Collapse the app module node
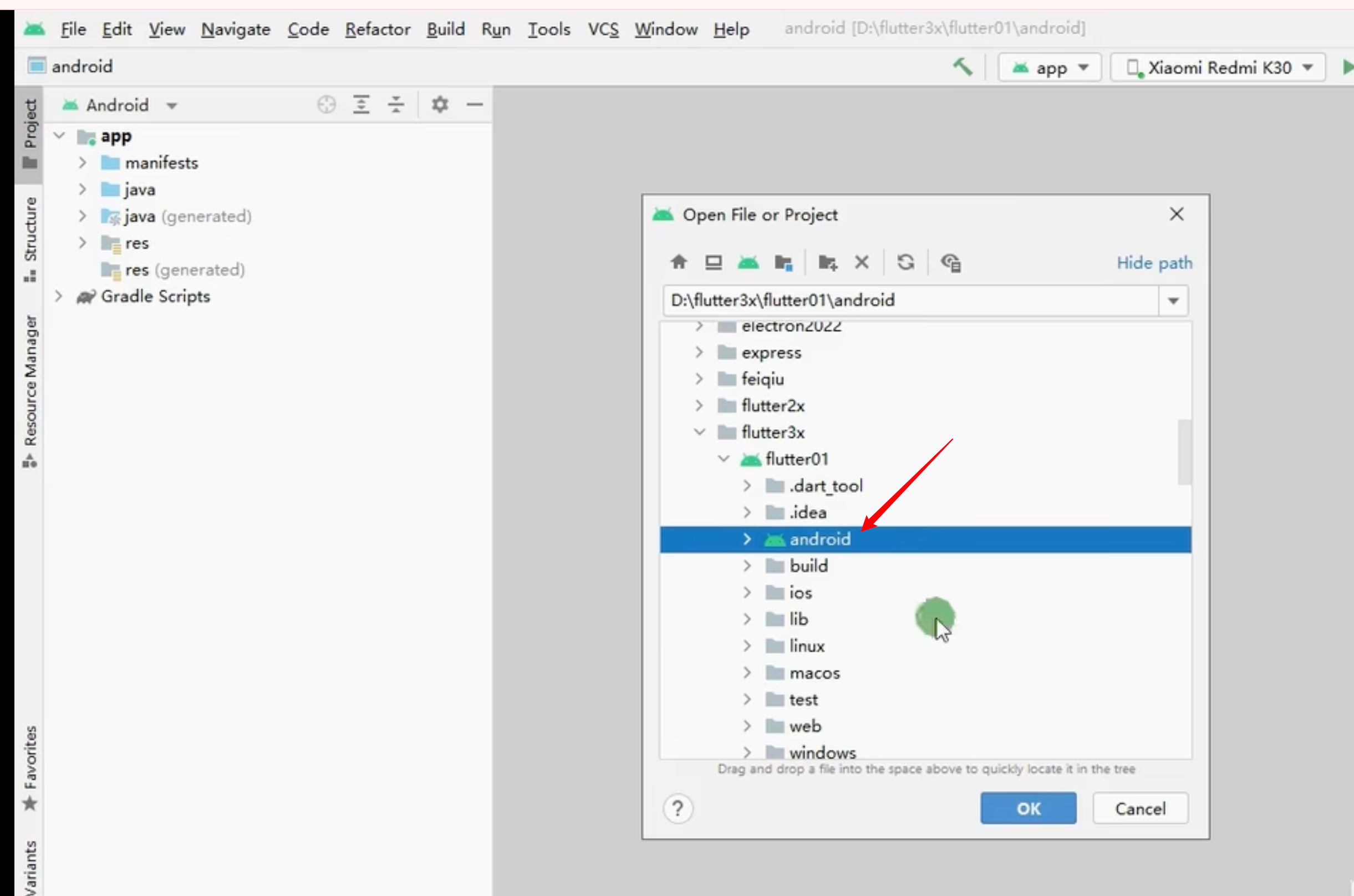The height and width of the screenshot is (896, 1354). click(59, 136)
